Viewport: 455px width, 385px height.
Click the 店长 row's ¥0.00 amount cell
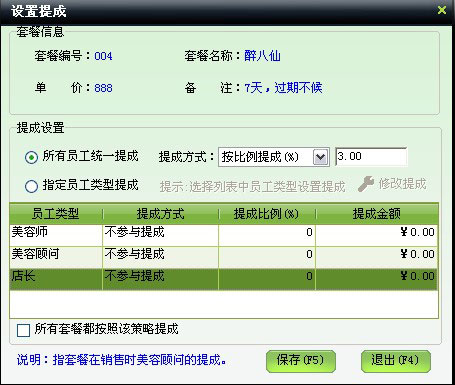(376, 276)
